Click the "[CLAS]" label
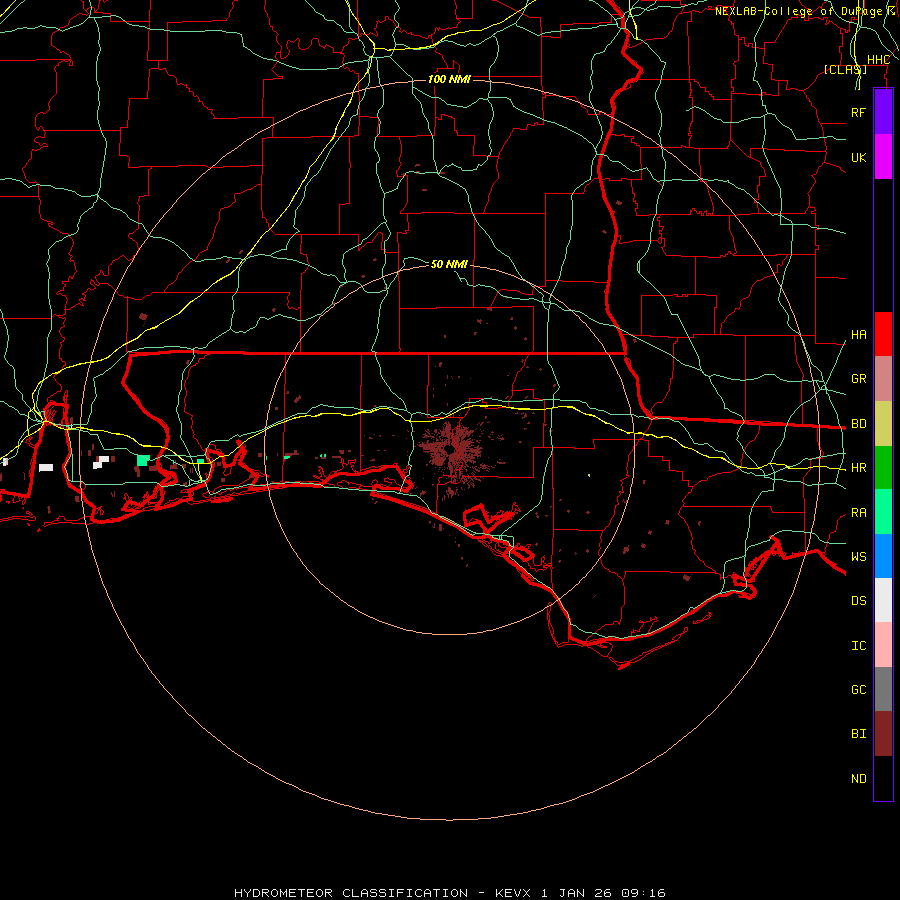The image size is (900, 900). click(x=845, y=69)
